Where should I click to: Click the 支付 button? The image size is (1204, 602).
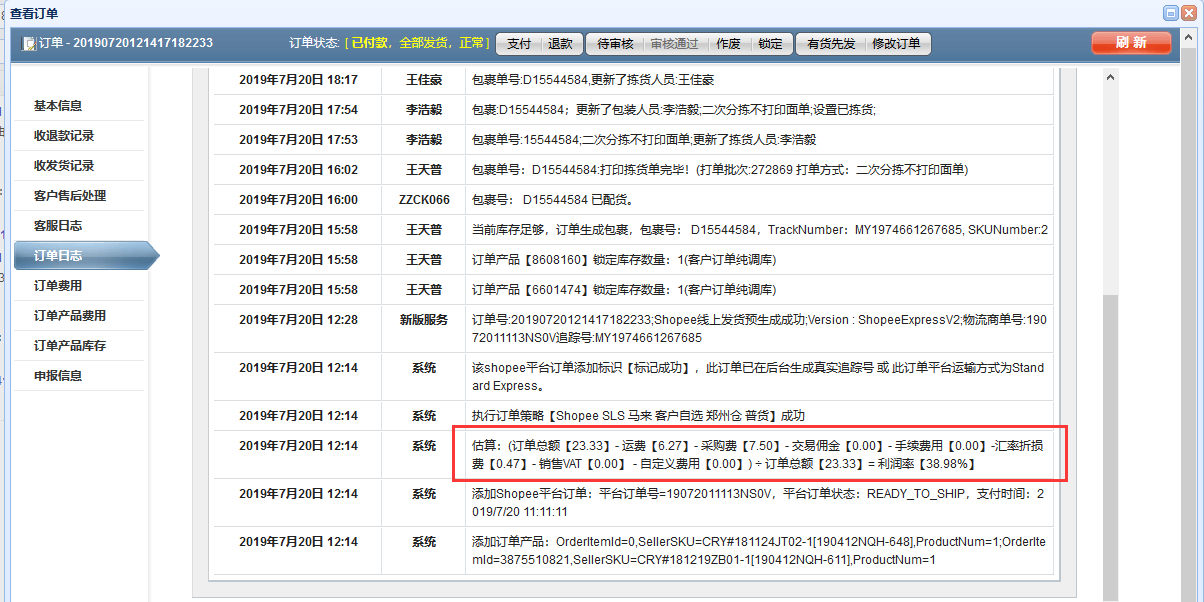(518, 44)
